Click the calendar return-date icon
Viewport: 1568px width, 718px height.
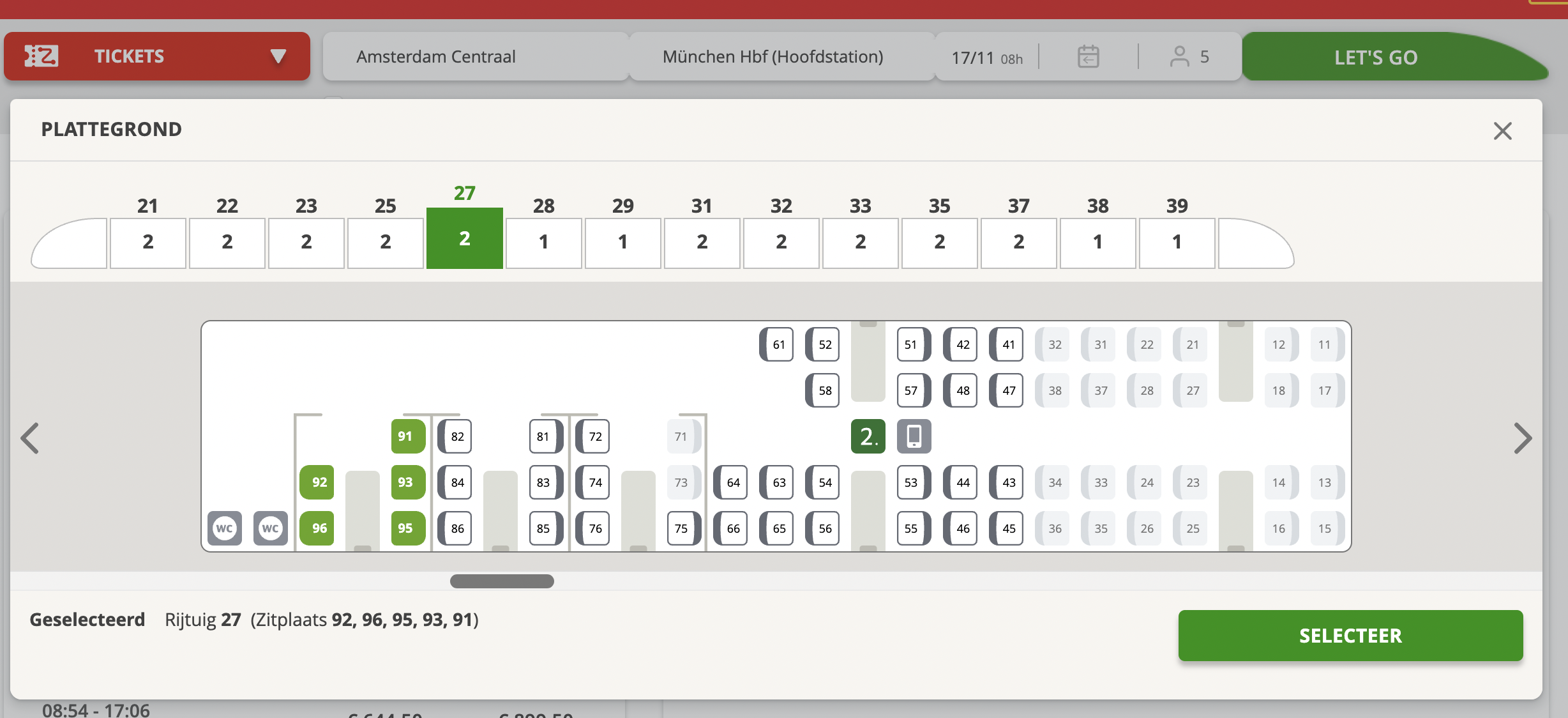pyautogui.click(x=1088, y=57)
